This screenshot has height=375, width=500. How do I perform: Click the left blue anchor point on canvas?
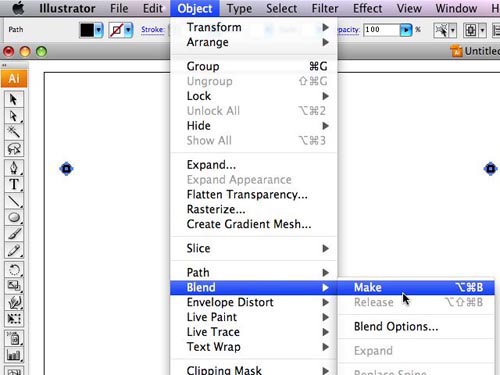coord(66,169)
